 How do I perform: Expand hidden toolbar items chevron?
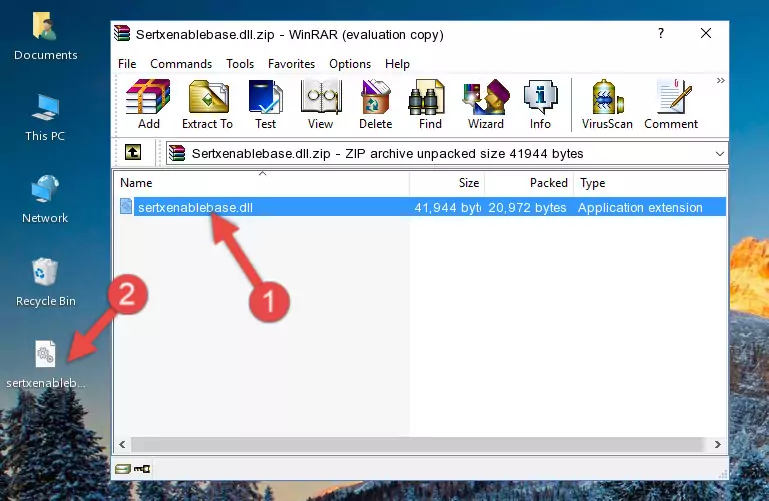tap(720, 80)
